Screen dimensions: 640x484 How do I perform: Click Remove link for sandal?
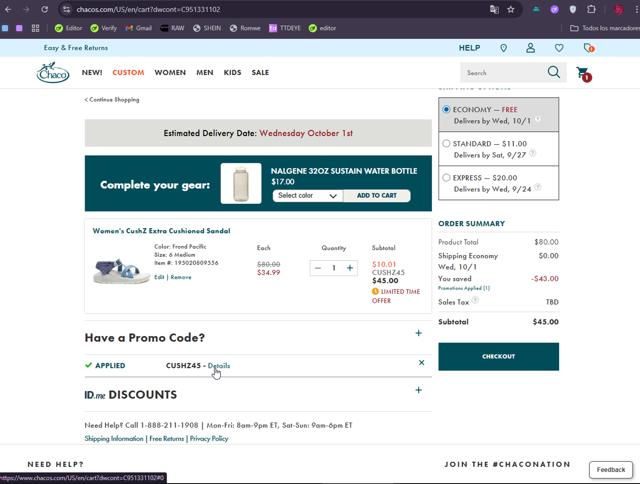pos(181,277)
